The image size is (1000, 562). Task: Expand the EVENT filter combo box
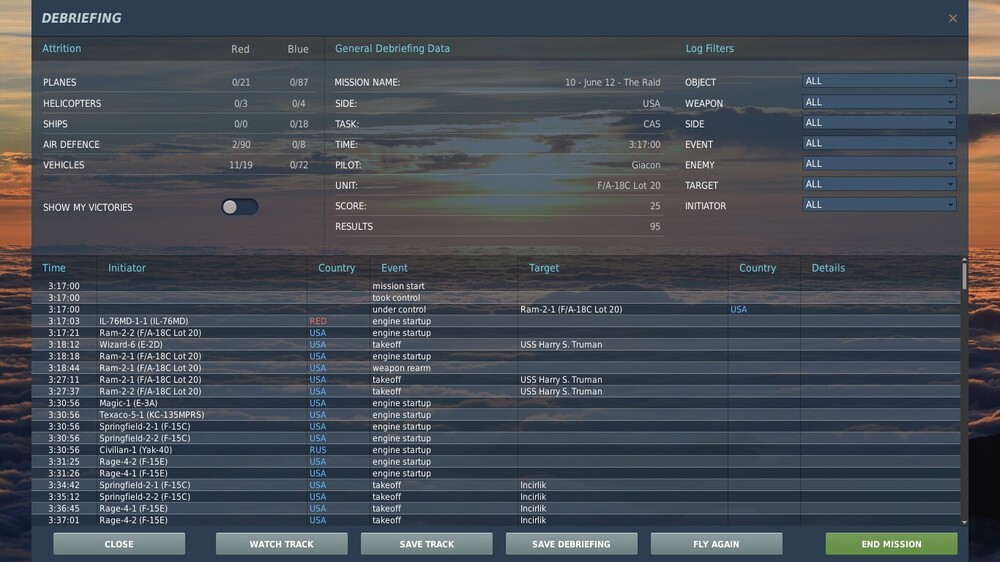pyautogui.click(x=879, y=143)
